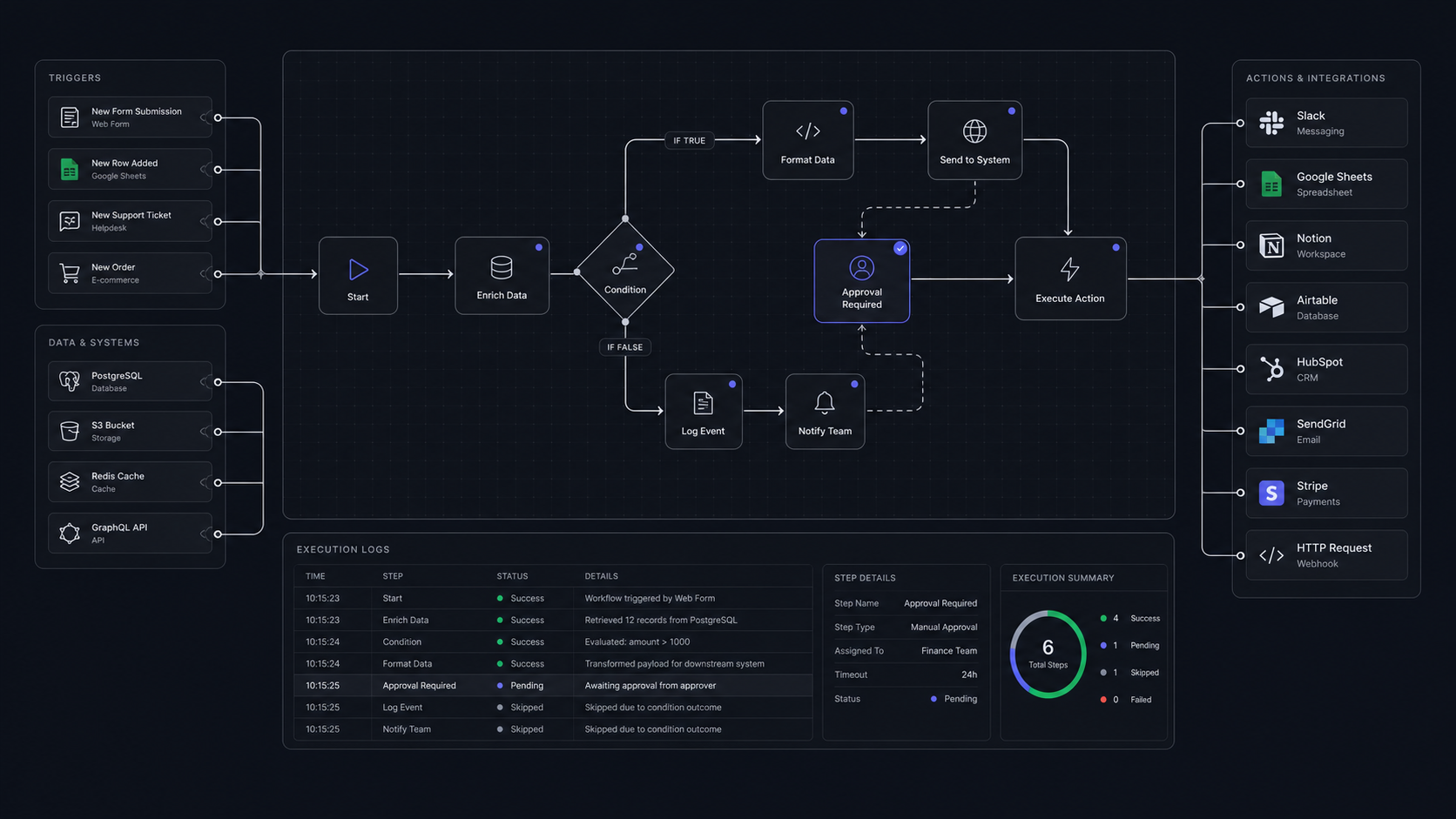Click the PostgreSQL elephant icon
The height and width of the screenshot is (819, 1456).
(70, 381)
